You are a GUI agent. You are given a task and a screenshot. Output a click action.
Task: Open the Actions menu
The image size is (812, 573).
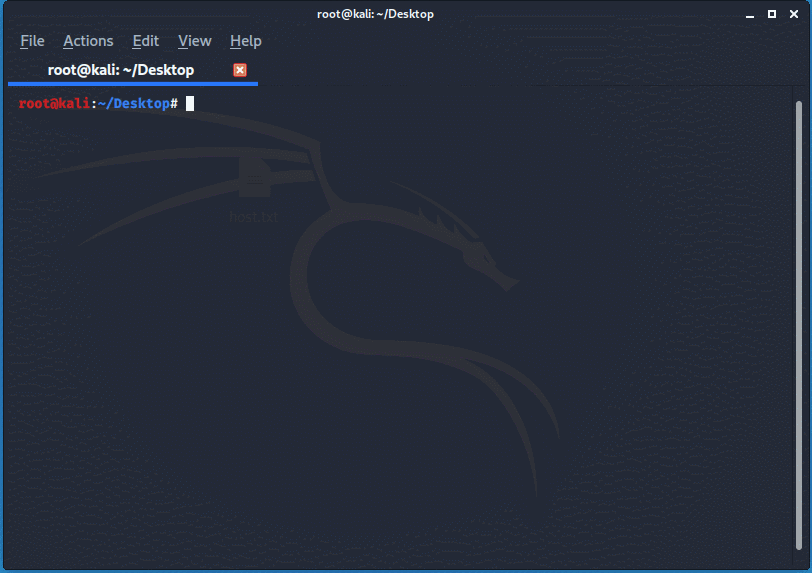click(x=88, y=41)
